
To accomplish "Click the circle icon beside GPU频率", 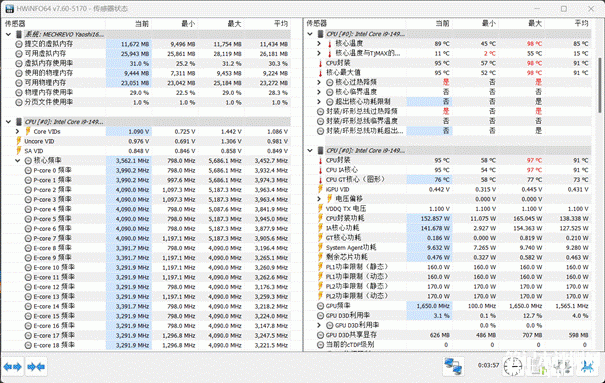I will click(x=320, y=305).
